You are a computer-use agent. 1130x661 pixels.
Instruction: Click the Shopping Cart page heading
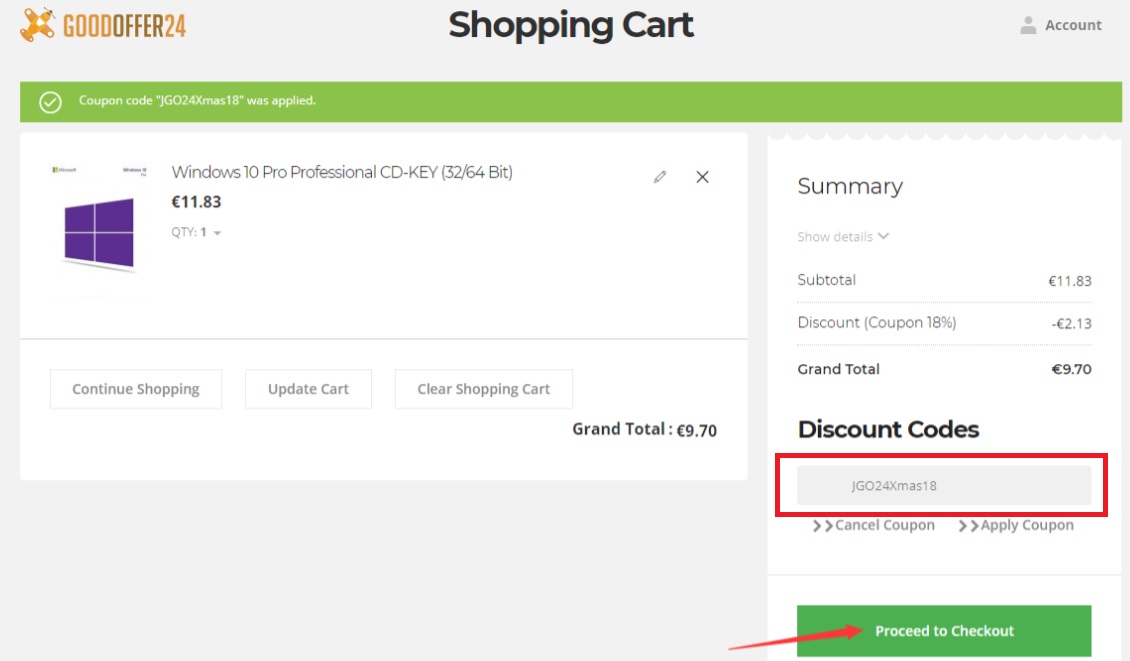(x=571, y=25)
